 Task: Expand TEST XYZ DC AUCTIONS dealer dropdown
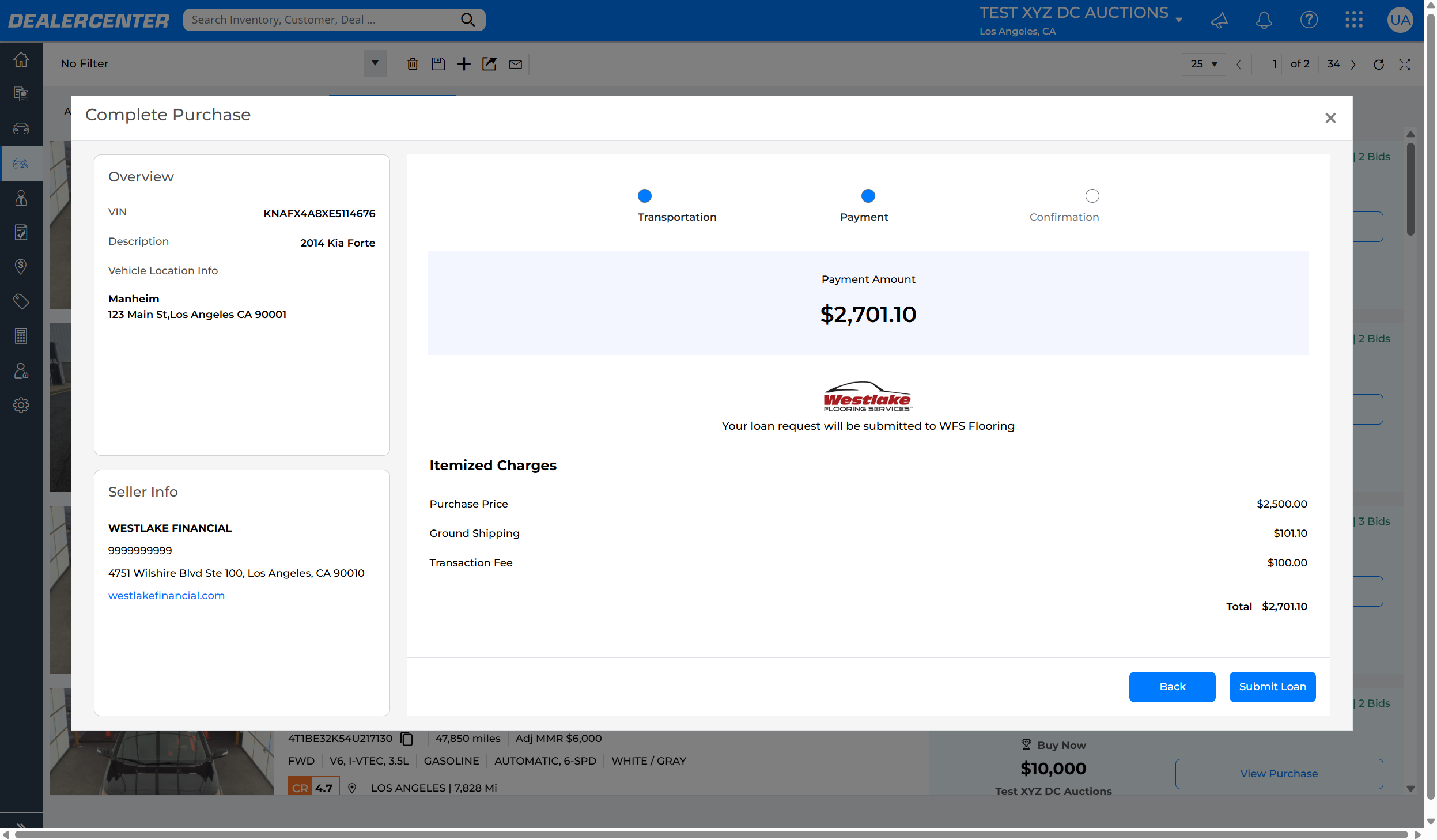(x=1179, y=20)
